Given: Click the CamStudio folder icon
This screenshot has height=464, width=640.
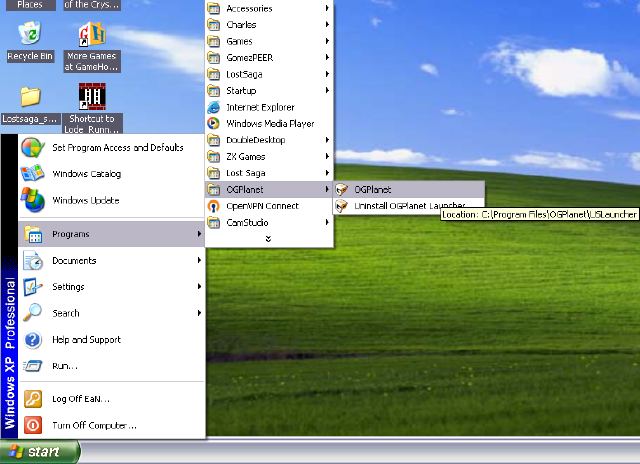Looking at the screenshot, I should click(213, 222).
